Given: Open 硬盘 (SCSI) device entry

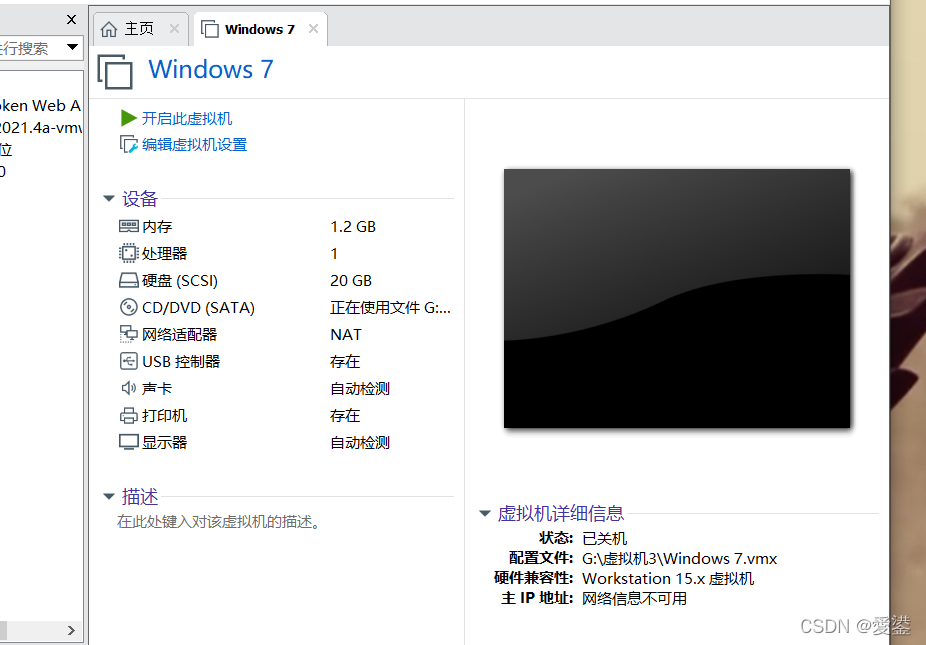Looking at the screenshot, I should 180,281.
